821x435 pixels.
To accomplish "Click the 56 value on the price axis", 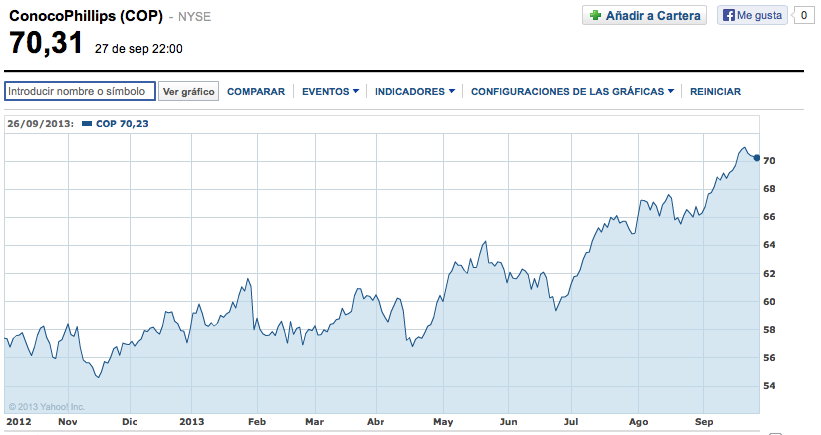I will 769,358.
